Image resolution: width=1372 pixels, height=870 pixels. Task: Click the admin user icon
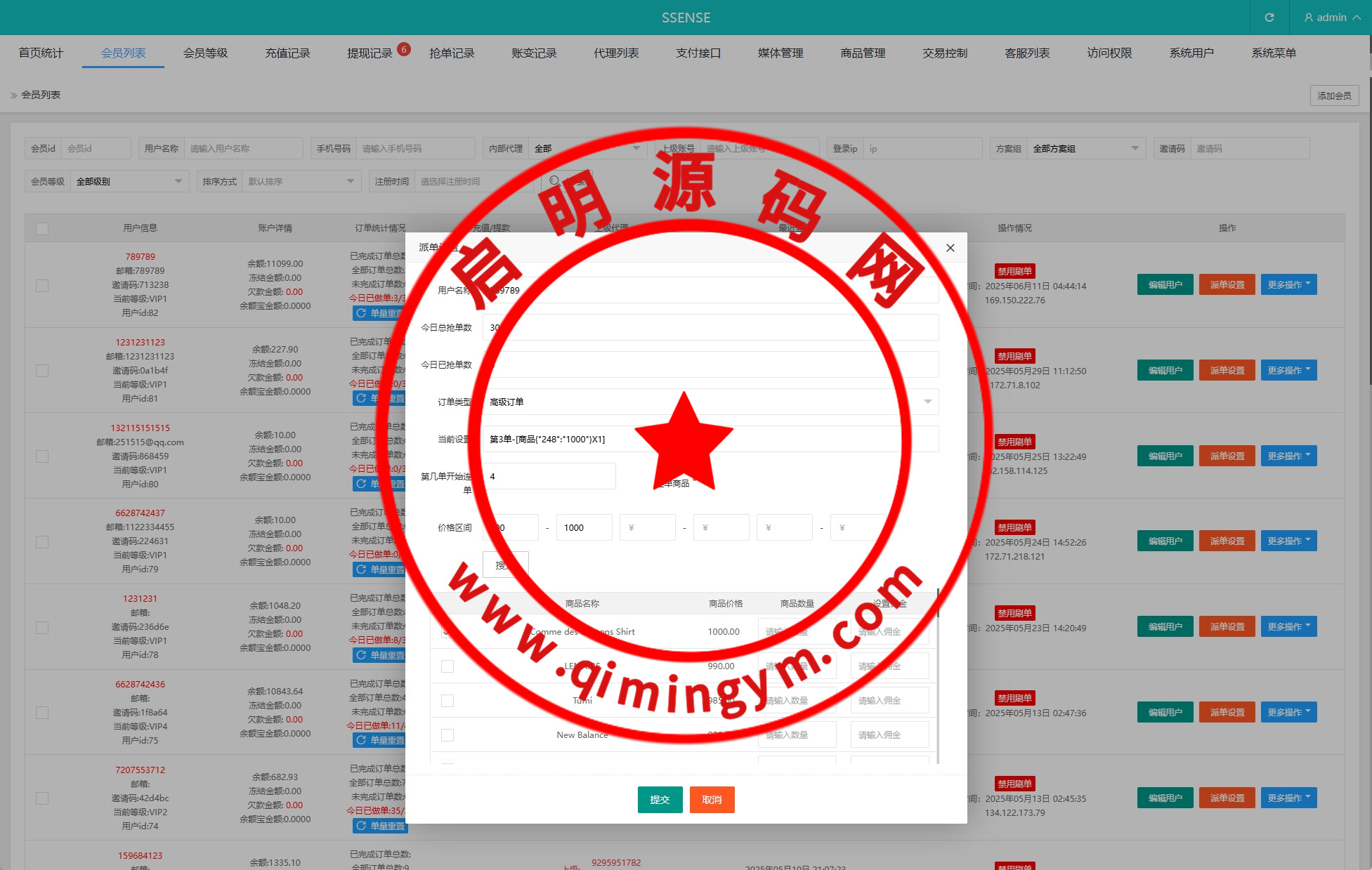[x=1308, y=18]
